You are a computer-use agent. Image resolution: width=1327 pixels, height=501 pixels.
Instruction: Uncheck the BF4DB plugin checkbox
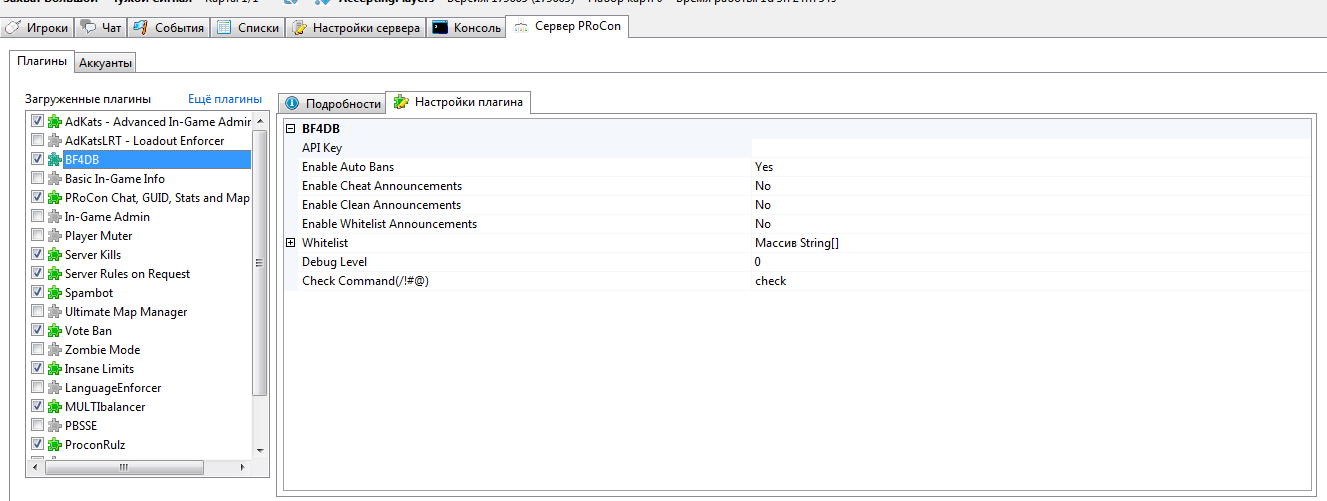click(38, 160)
